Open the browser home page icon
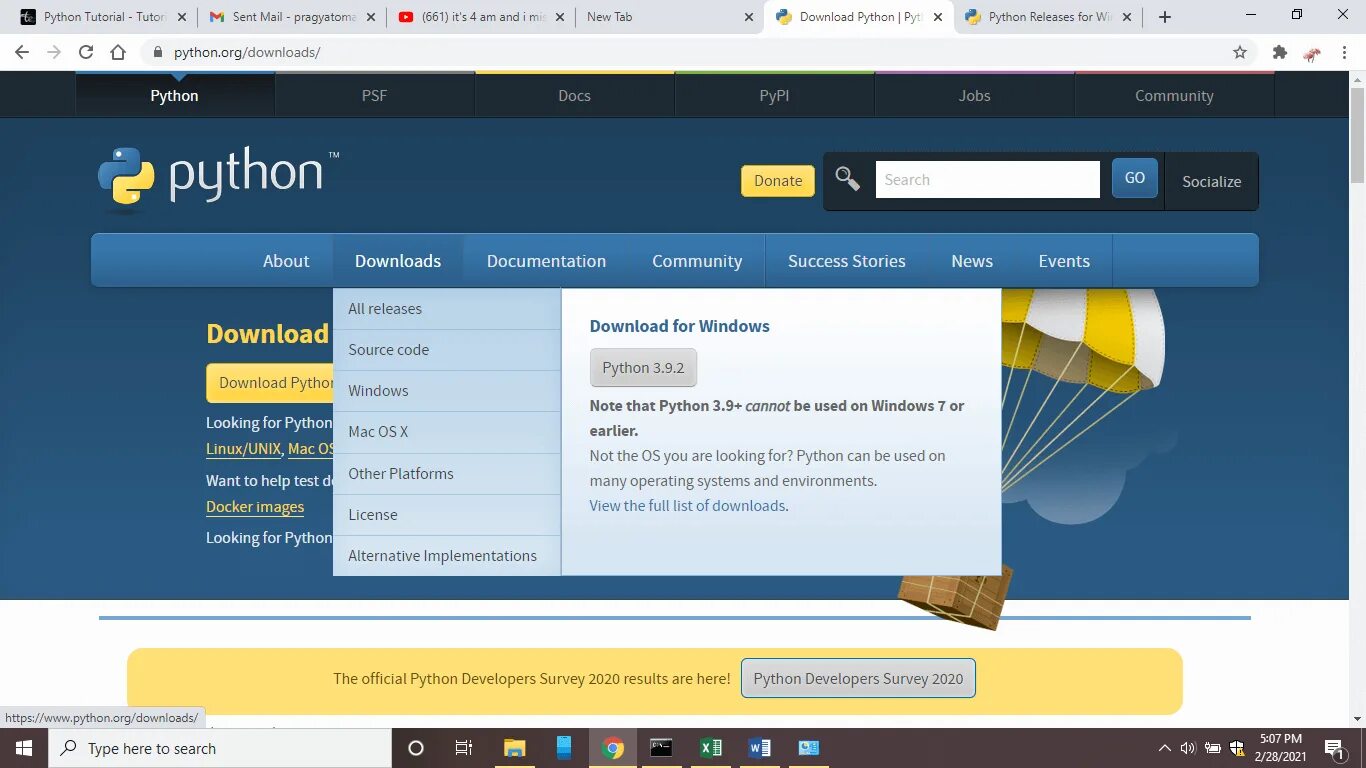 (118, 52)
